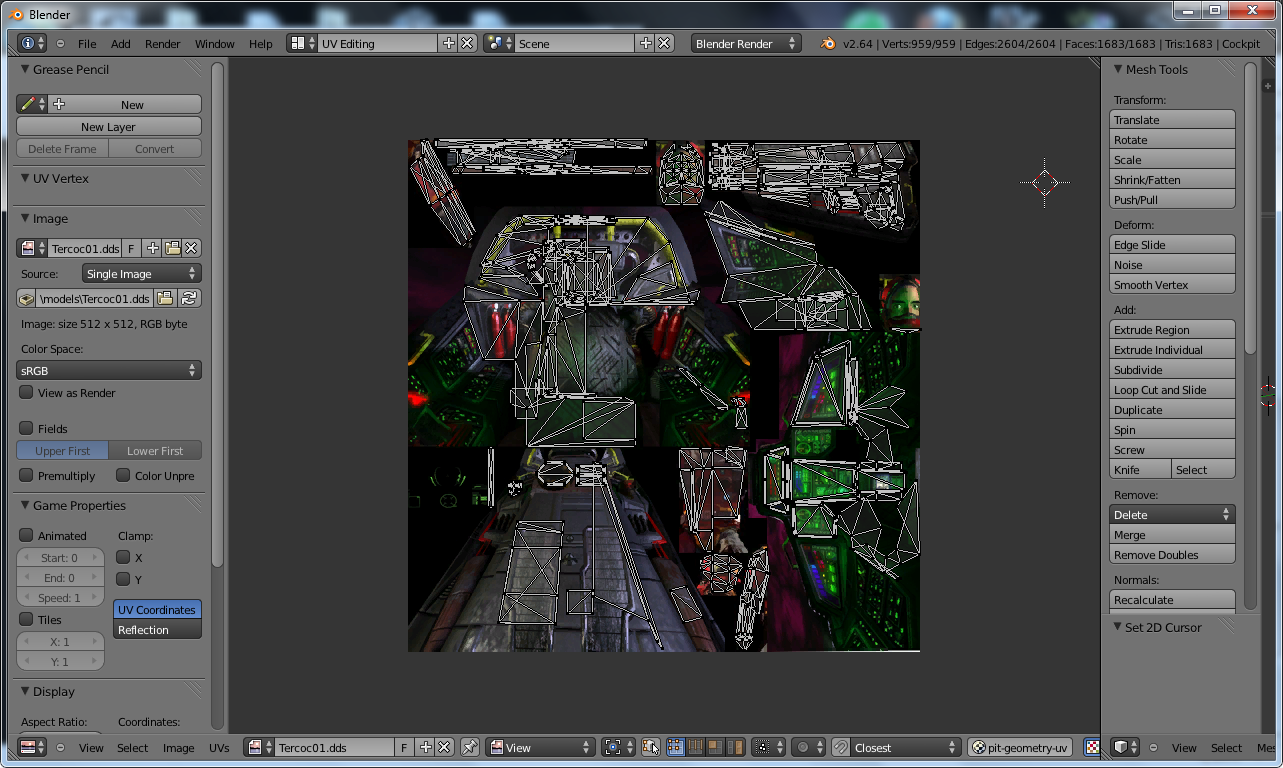Image resolution: width=1283 pixels, height=768 pixels.
Task: Enable the View as Render checkbox
Action: [27, 392]
